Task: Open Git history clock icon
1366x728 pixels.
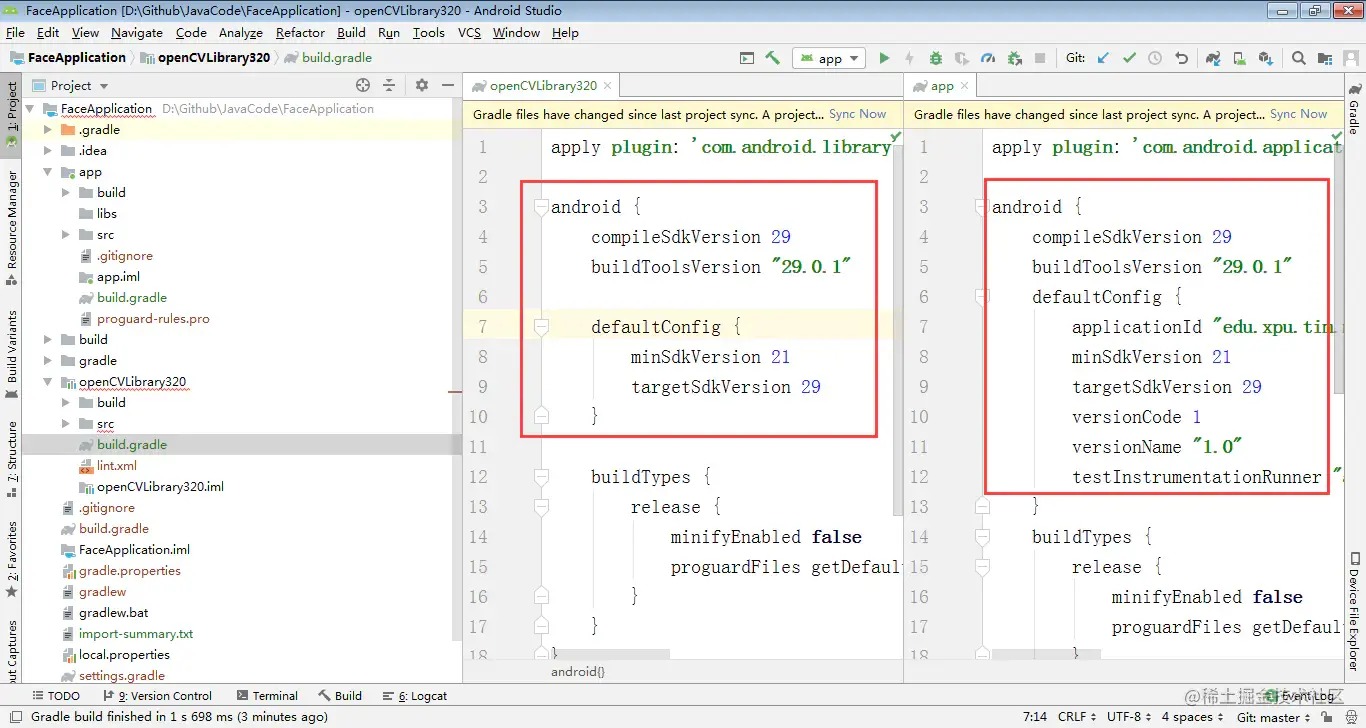Action: (1155, 58)
